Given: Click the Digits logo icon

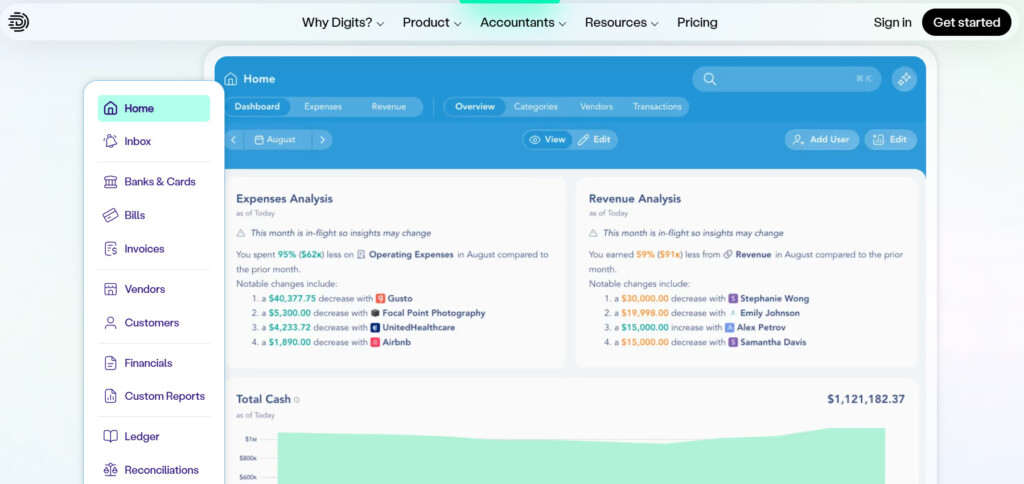Looking at the screenshot, I should tap(18, 22).
